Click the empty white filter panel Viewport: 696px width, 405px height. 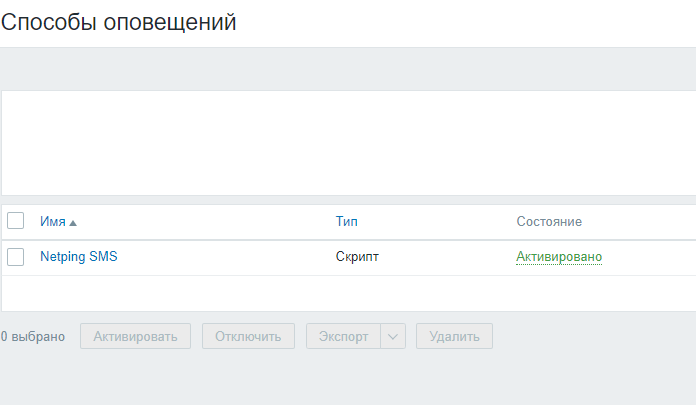pos(348,142)
